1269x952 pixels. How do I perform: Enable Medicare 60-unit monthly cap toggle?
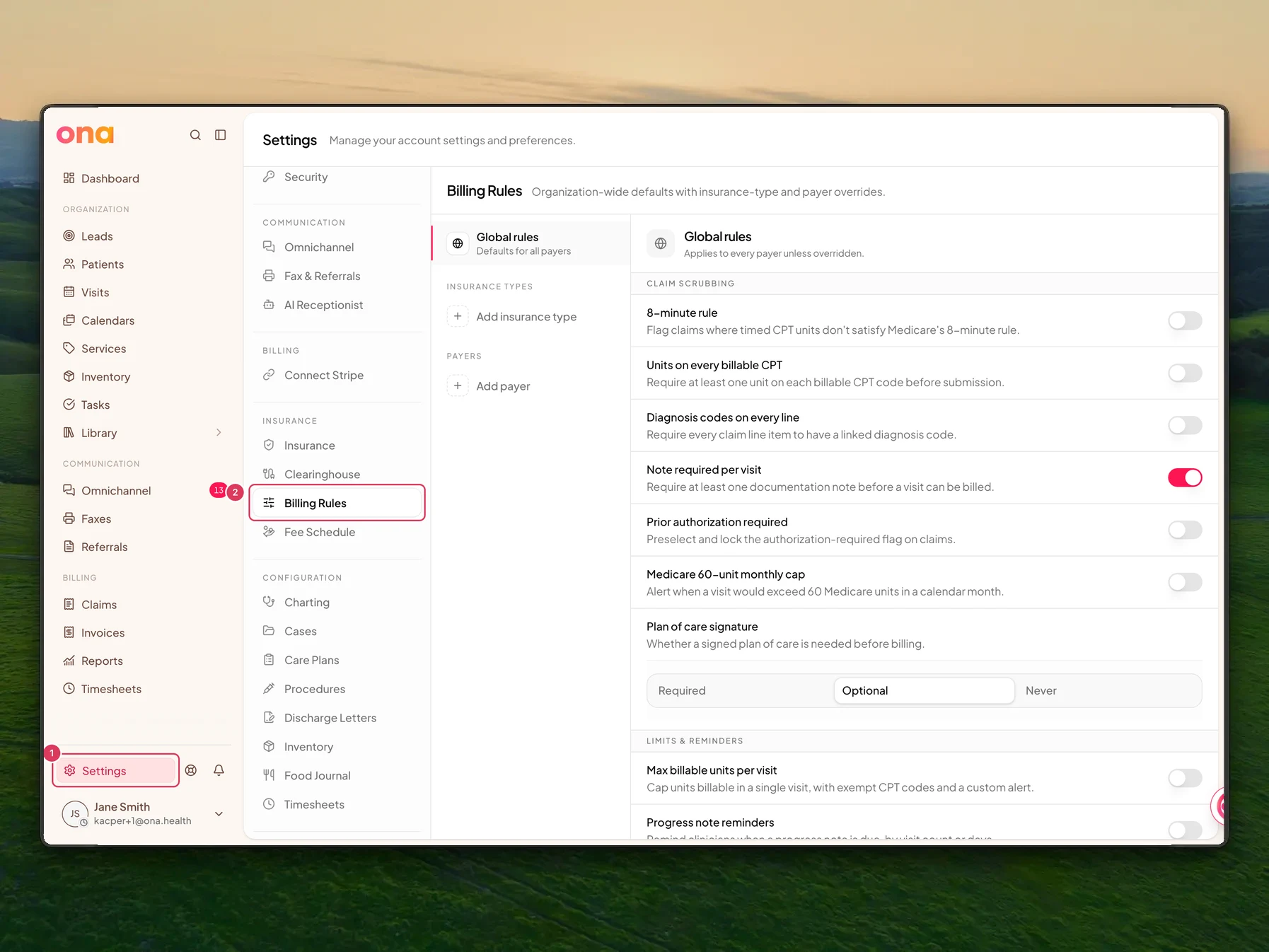[x=1185, y=582]
